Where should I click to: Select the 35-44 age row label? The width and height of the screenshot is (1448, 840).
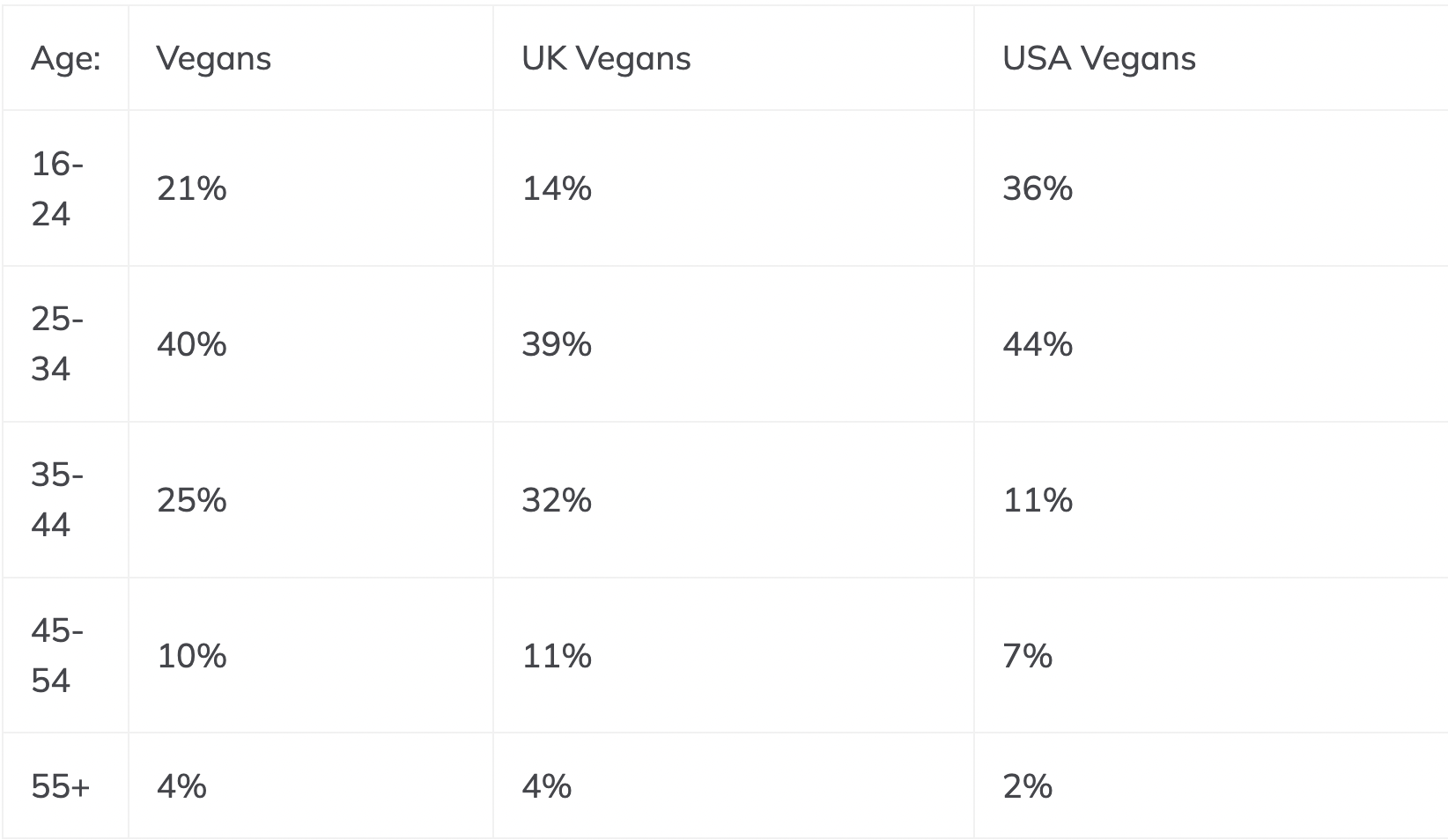point(57,500)
